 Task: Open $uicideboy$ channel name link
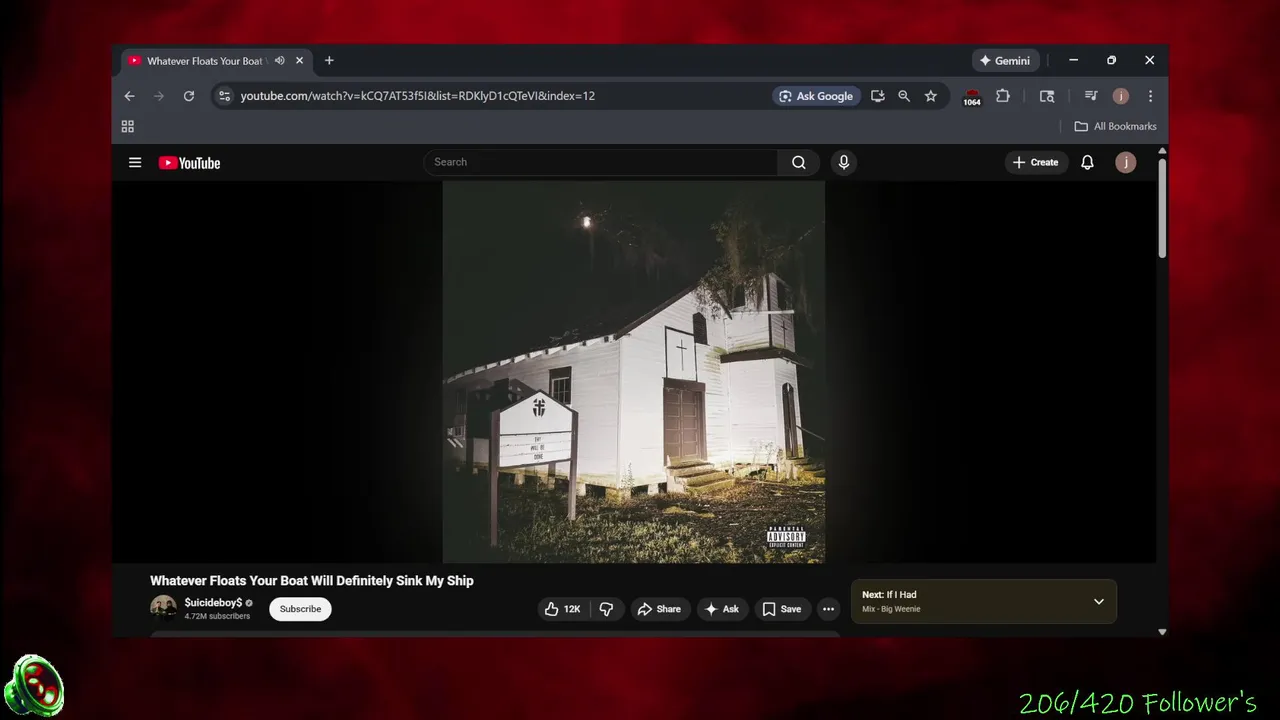pos(213,603)
